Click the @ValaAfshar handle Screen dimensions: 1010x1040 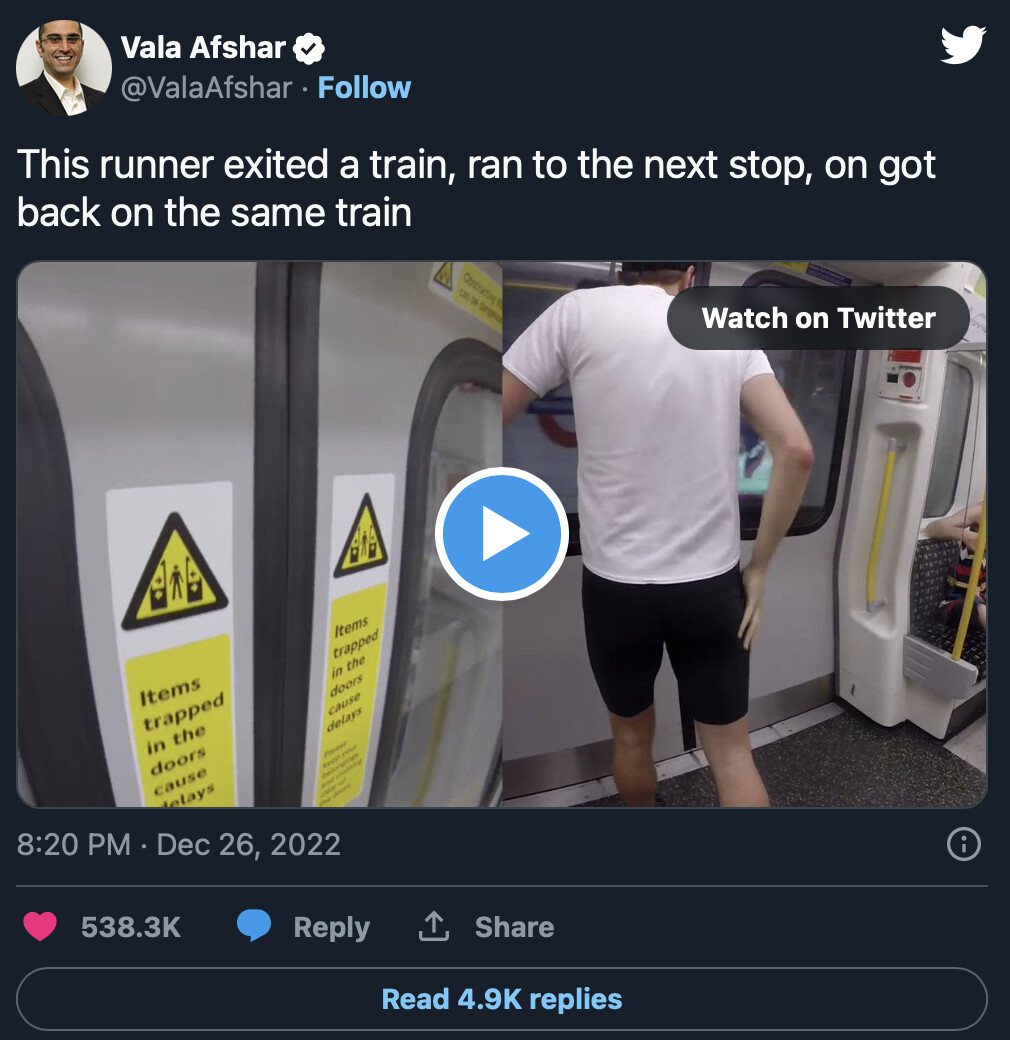tap(206, 88)
